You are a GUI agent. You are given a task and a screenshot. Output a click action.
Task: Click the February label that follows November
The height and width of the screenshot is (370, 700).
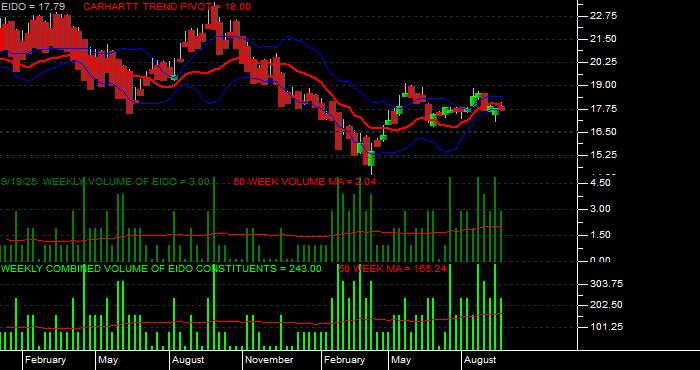(x=344, y=360)
